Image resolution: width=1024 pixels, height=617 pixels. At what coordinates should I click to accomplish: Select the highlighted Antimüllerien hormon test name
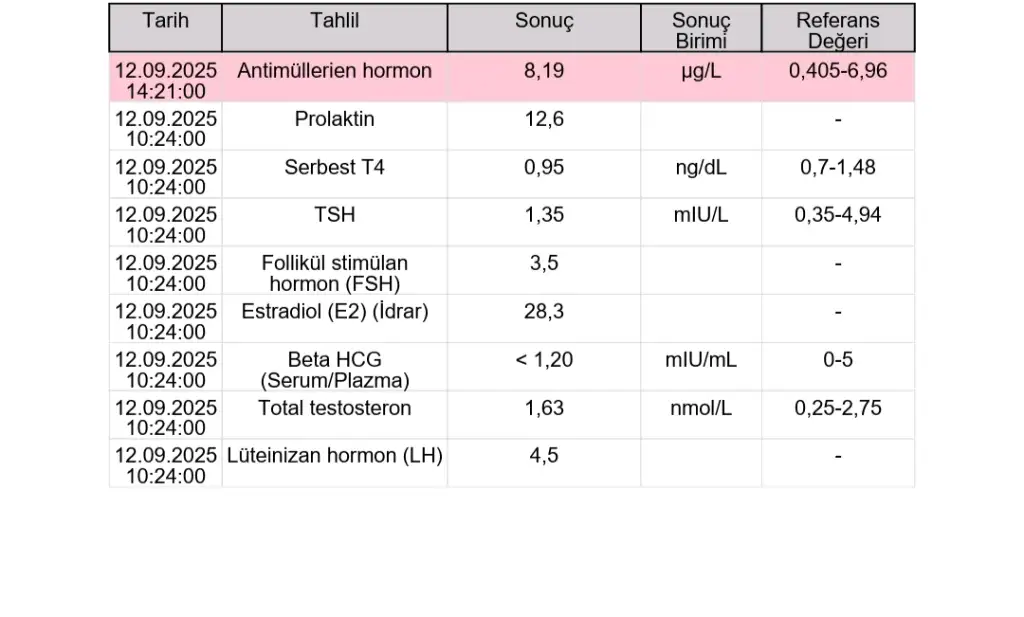[334, 71]
